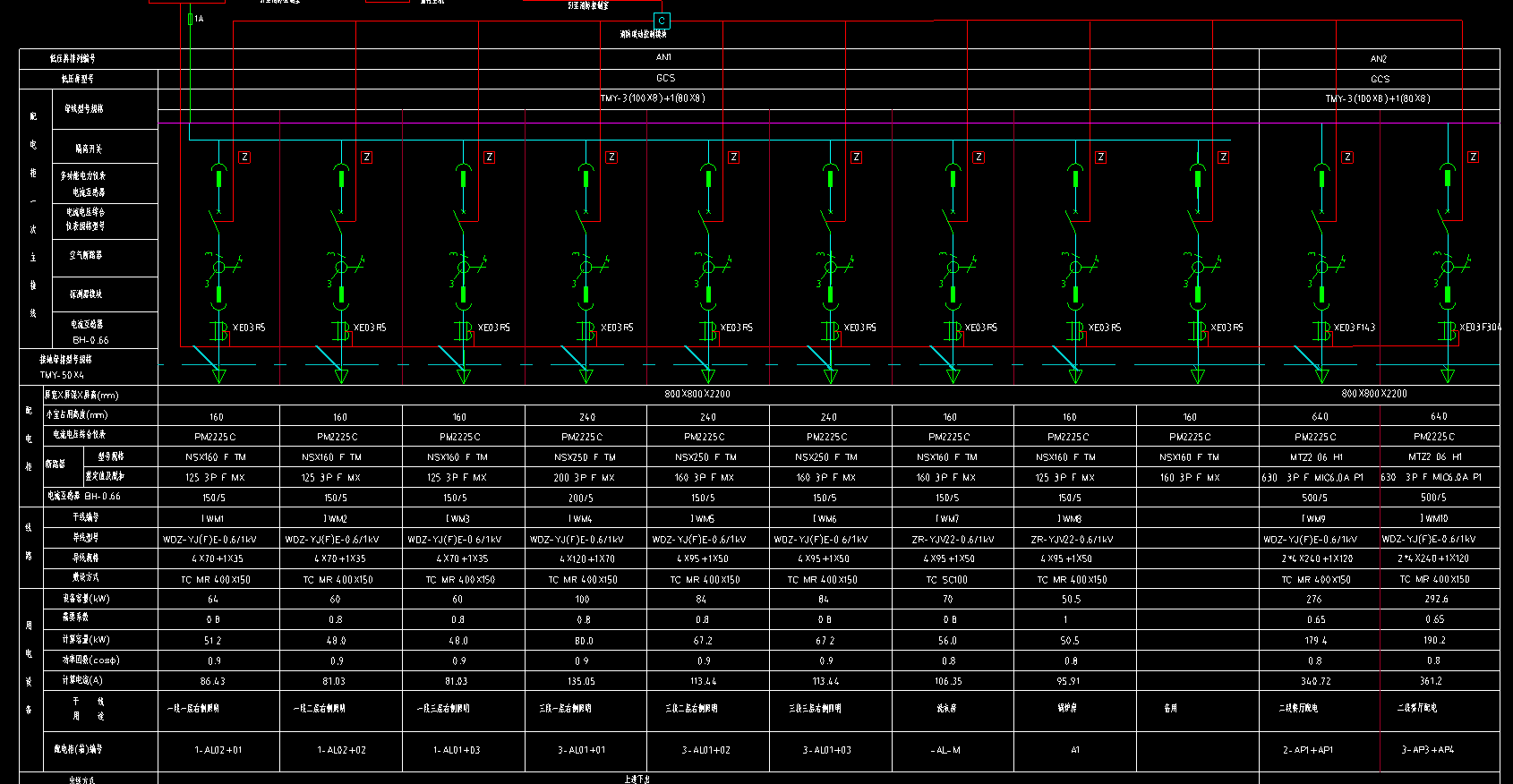Select the XE03 F304 feeder label
The image size is (1513, 784).
[1481, 328]
